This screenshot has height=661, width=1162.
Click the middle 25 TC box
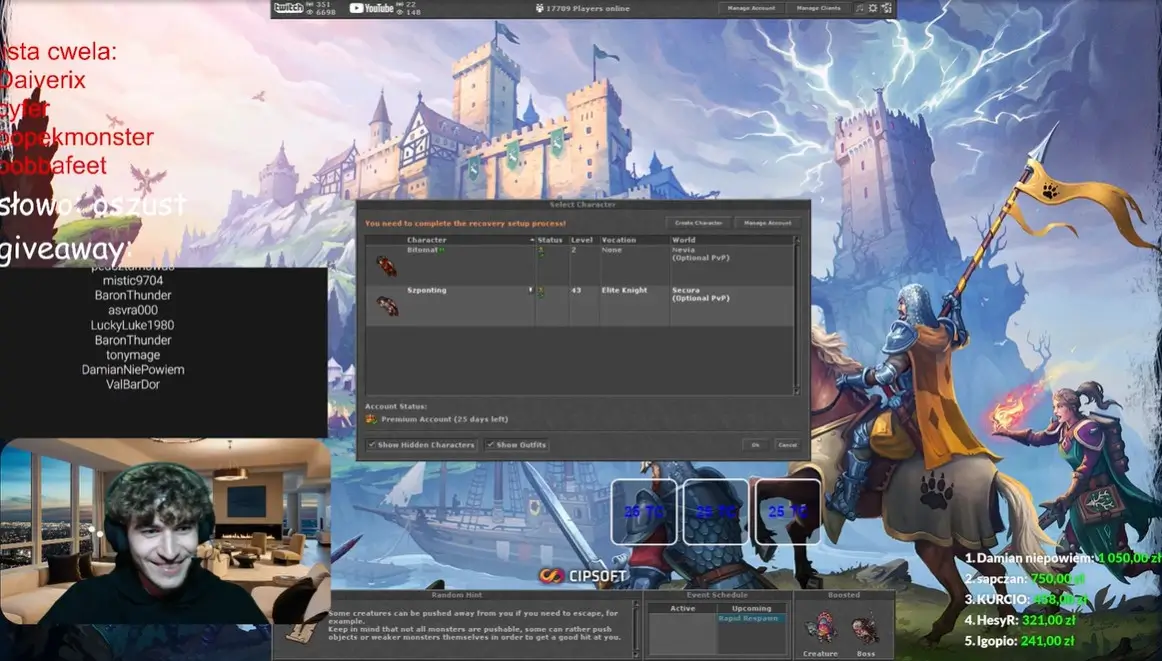pos(715,511)
